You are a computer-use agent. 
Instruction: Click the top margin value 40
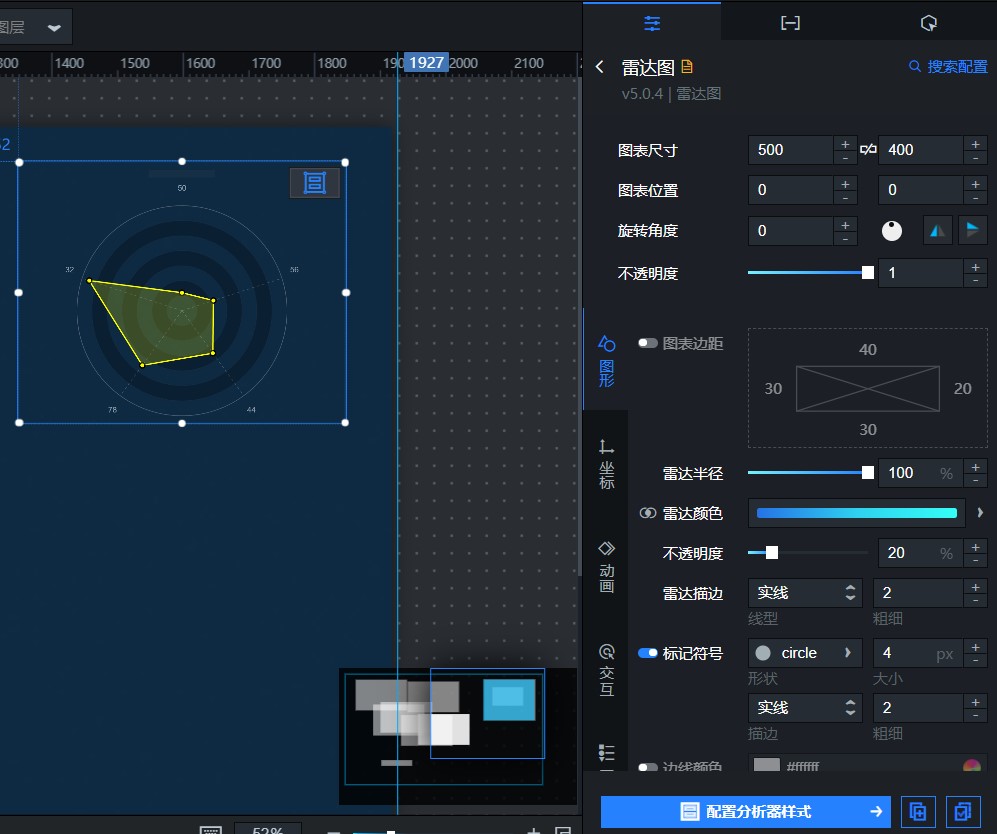867,349
